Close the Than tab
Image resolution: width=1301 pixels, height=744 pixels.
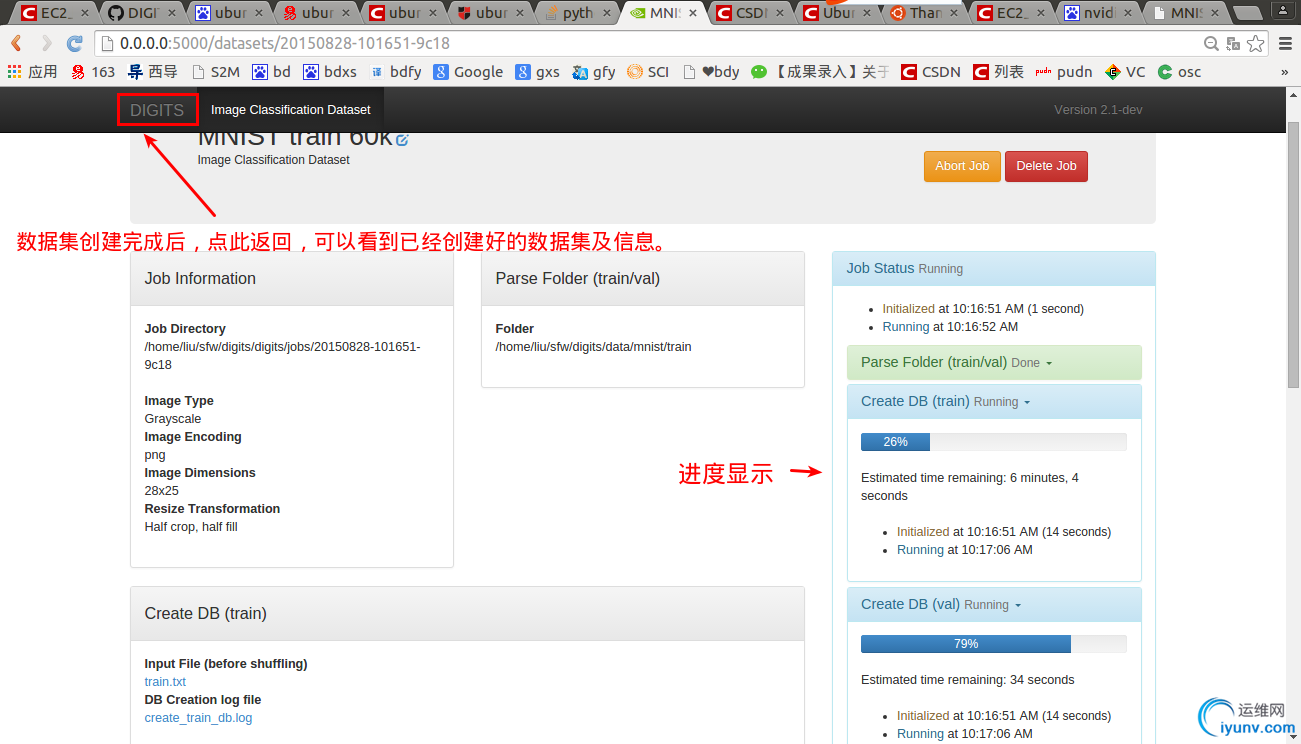click(953, 13)
